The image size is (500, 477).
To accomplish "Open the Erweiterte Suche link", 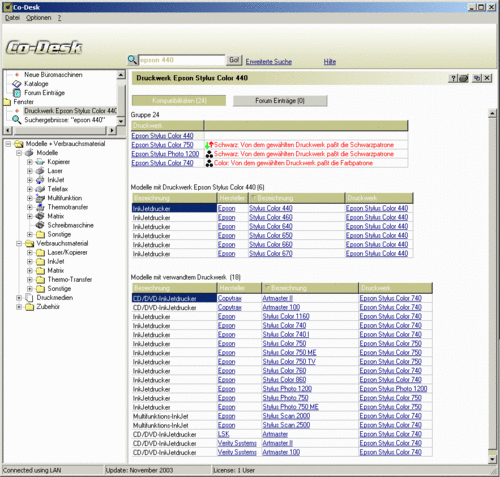I will click(269, 62).
